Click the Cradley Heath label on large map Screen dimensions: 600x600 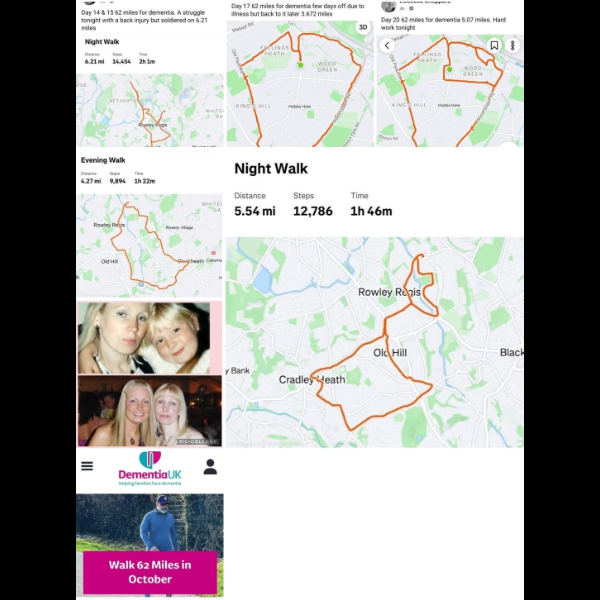tap(312, 380)
